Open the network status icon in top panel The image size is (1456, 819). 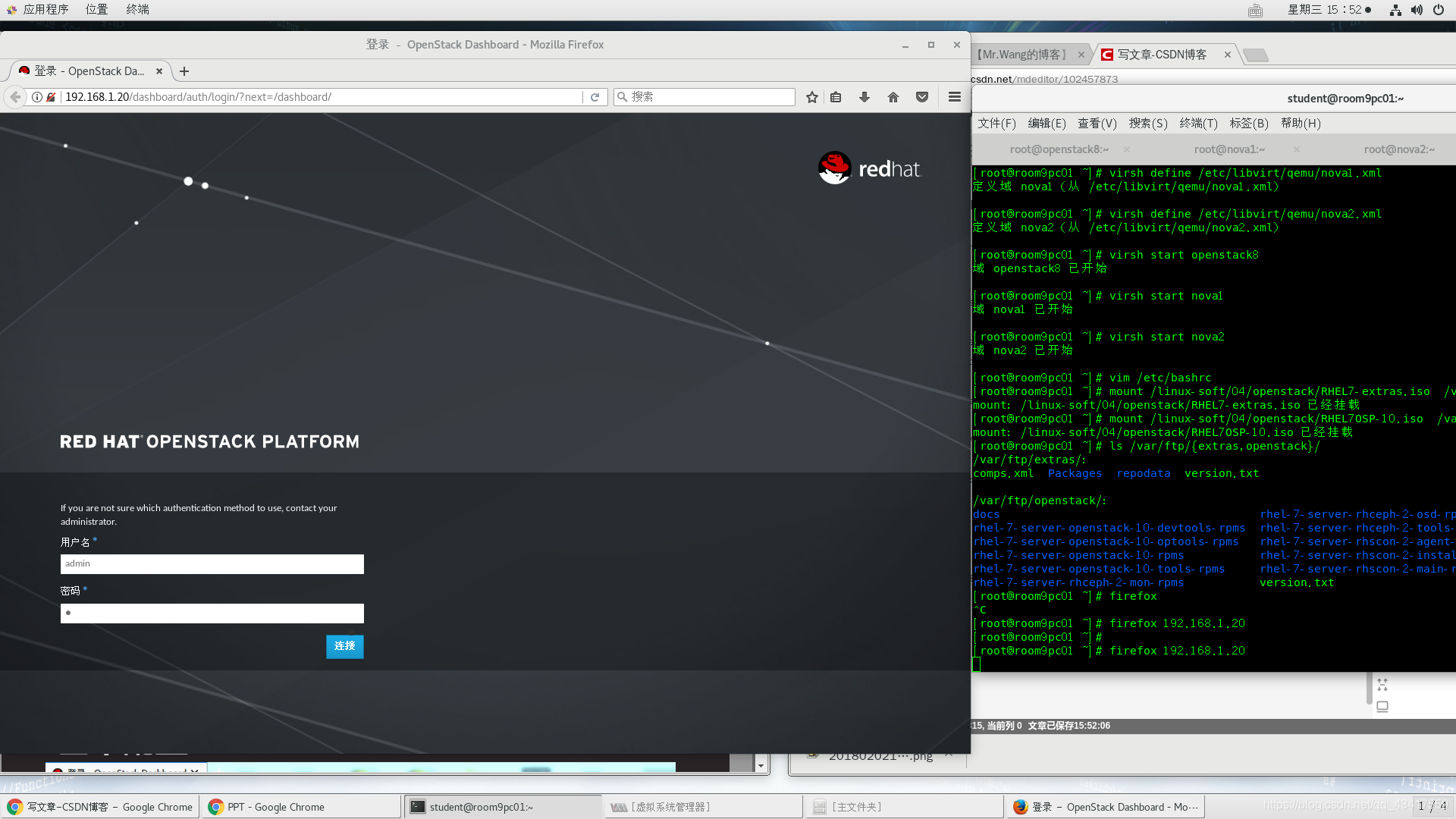click(1395, 10)
